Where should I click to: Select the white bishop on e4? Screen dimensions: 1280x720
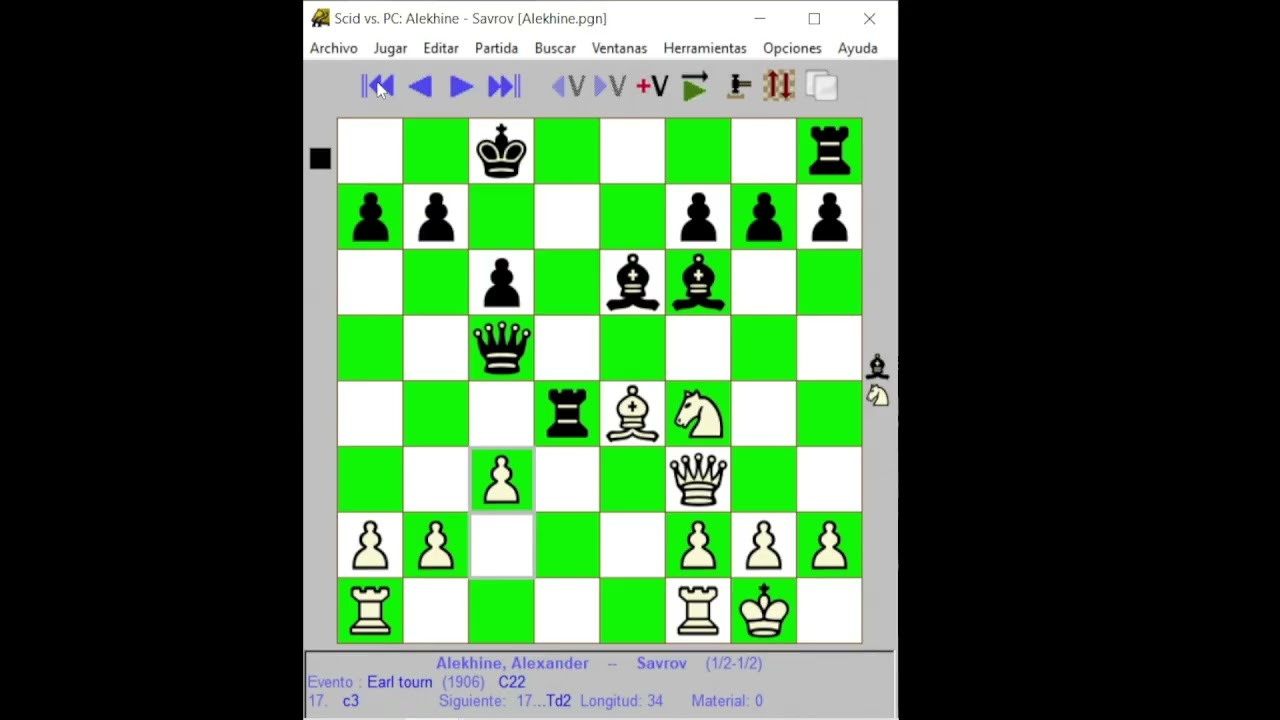coord(632,414)
